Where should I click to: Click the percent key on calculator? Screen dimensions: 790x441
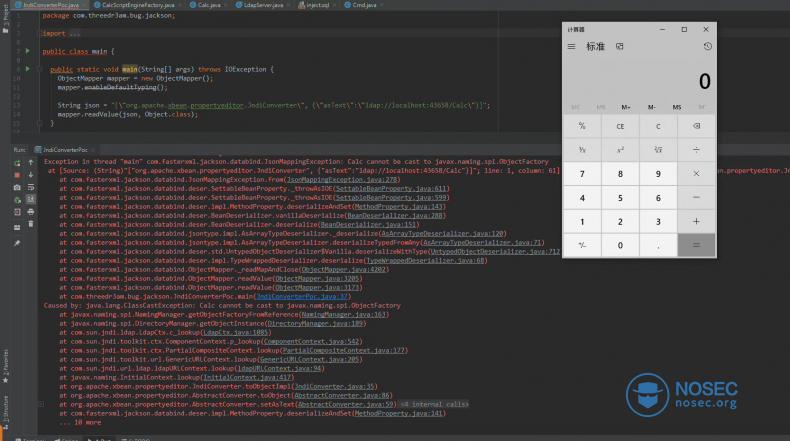[582, 126]
